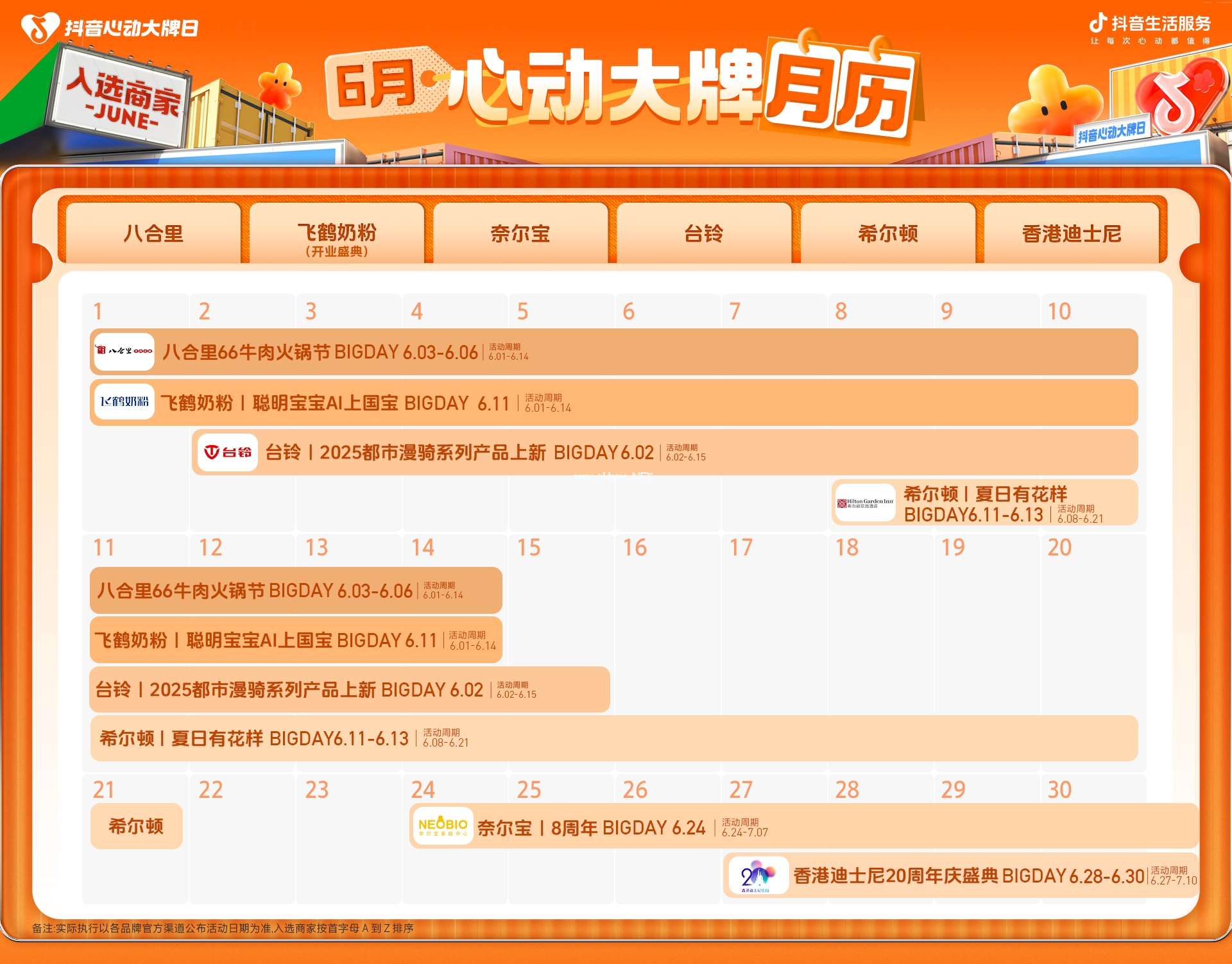Viewport: 1232px width, 964px height.
Task: Select the 奈尔宝 tab in the brand row
Action: [520, 234]
